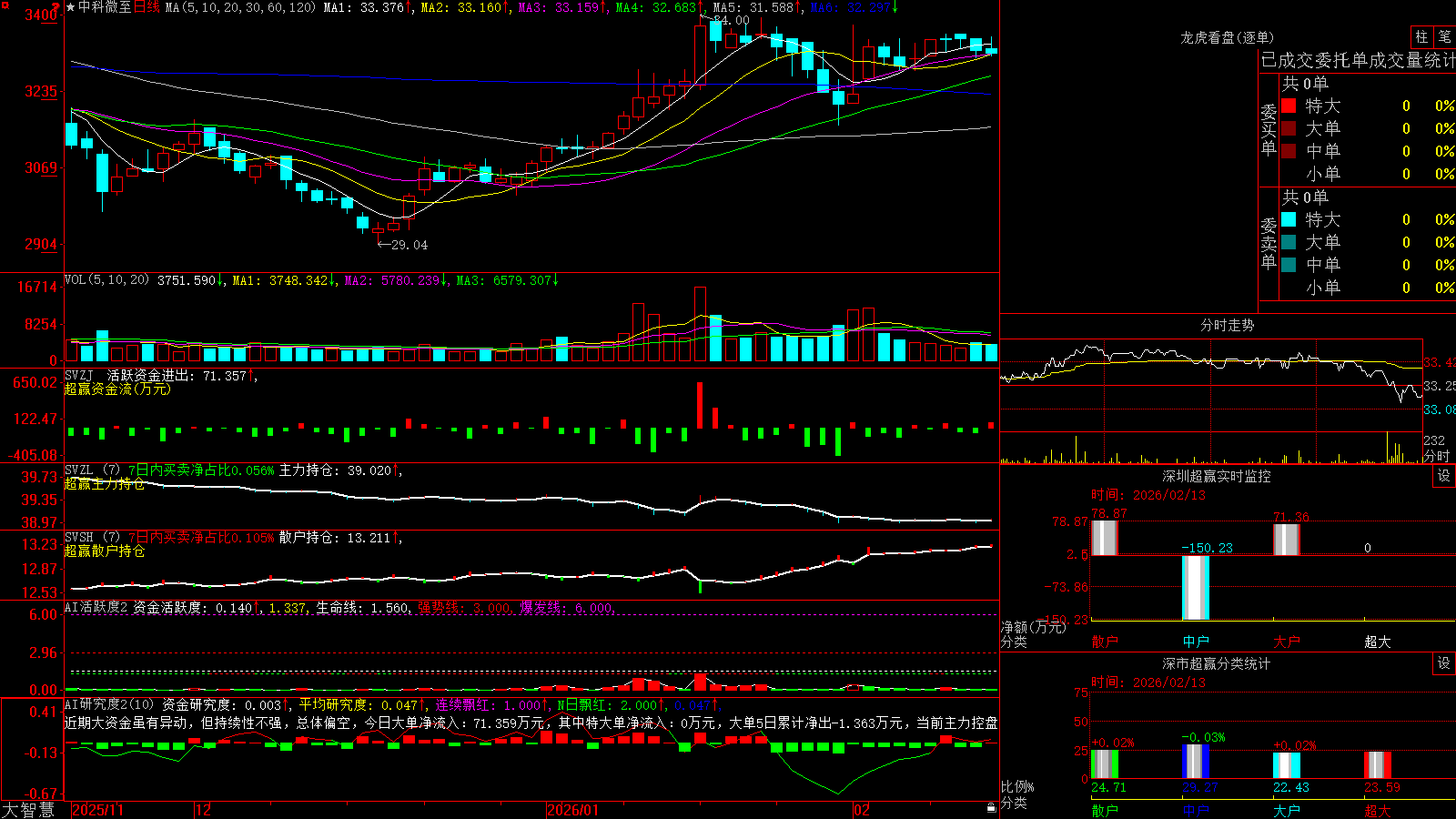This screenshot has height=819, width=1456.
Task: Click dark red 中单 swatch under 委买单
Action: point(1289,151)
